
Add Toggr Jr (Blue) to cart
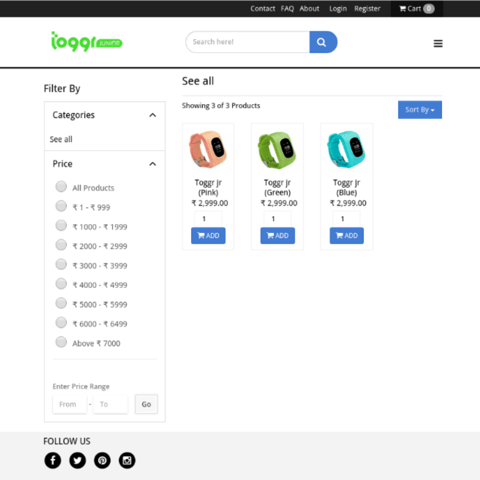(x=347, y=236)
